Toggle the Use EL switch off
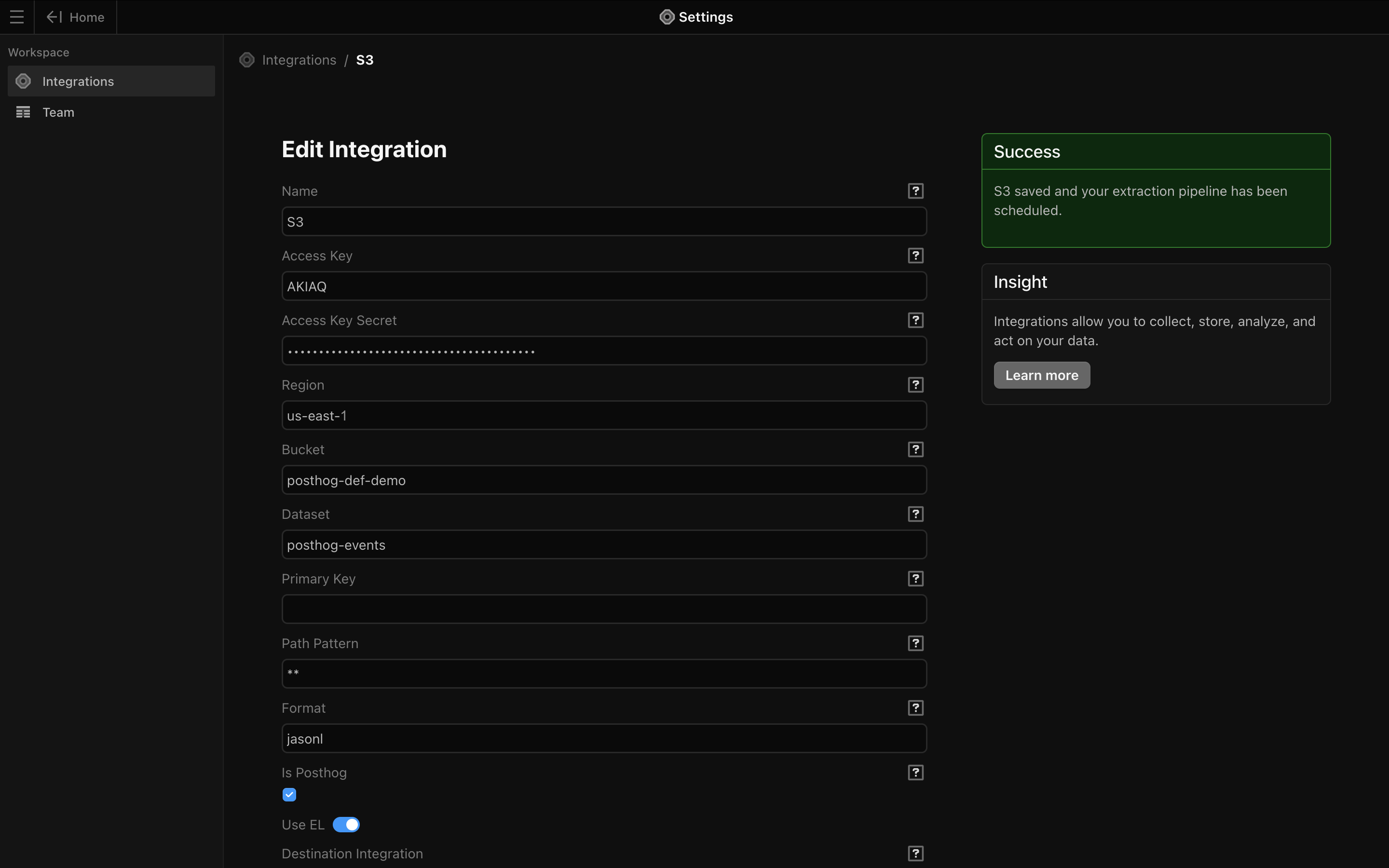 (x=346, y=825)
